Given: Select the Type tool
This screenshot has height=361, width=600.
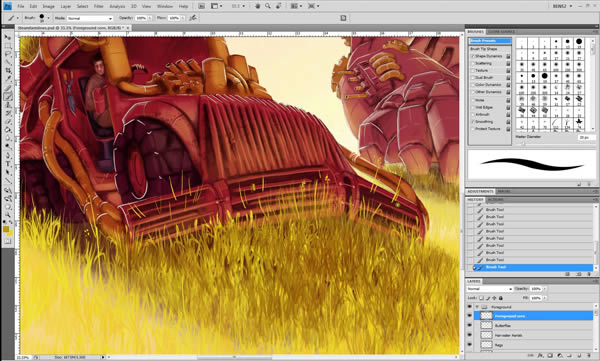Looking at the screenshot, I should point(8,164).
